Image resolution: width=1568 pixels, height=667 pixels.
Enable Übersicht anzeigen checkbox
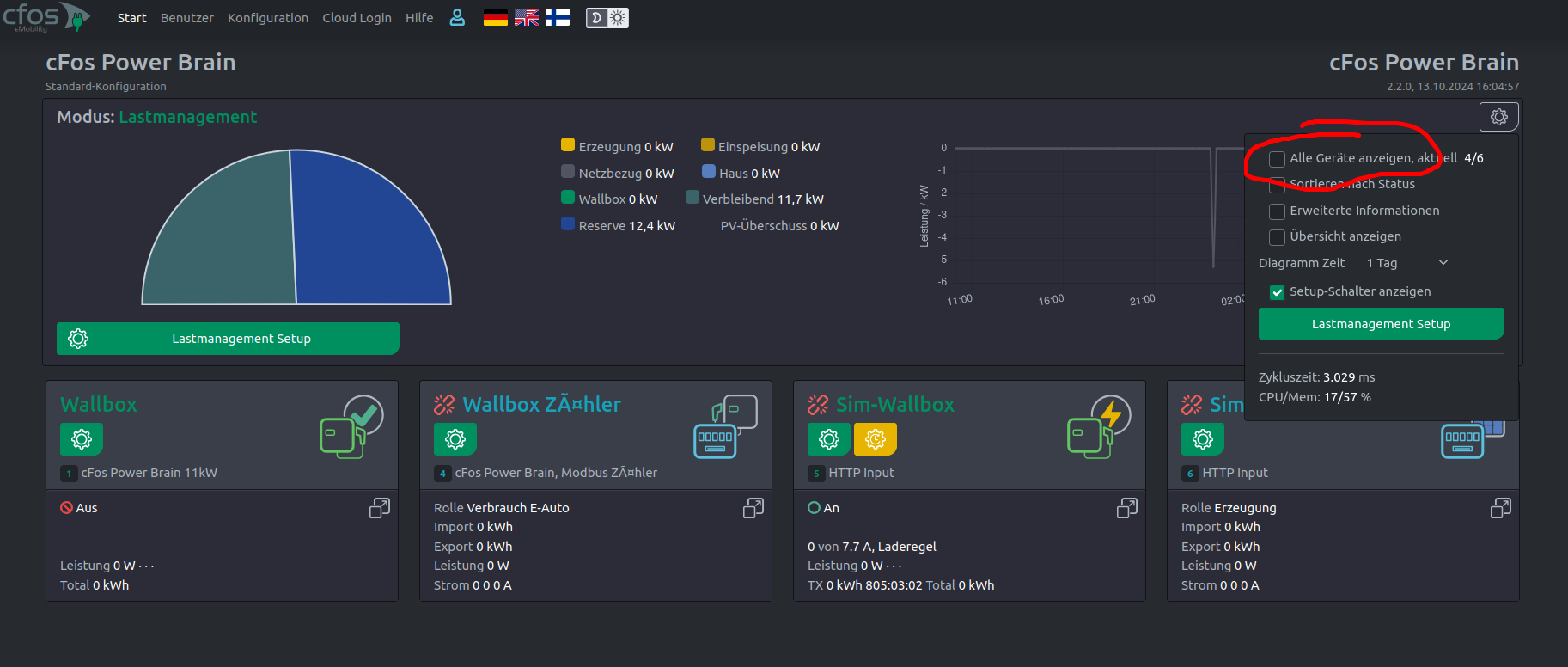click(x=1278, y=237)
